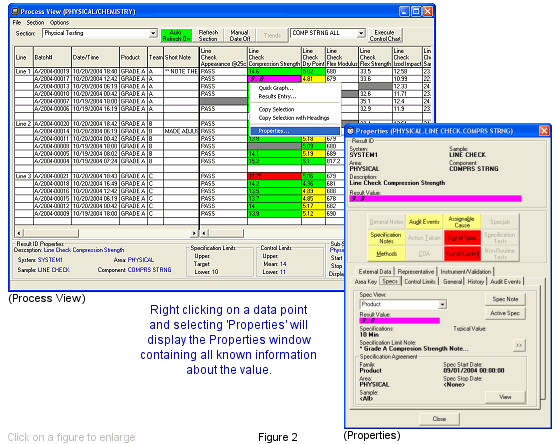The width and height of the screenshot is (559, 444).
Task: Click the left arrow of the right grid scrollbar
Action: tap(204, 233)
